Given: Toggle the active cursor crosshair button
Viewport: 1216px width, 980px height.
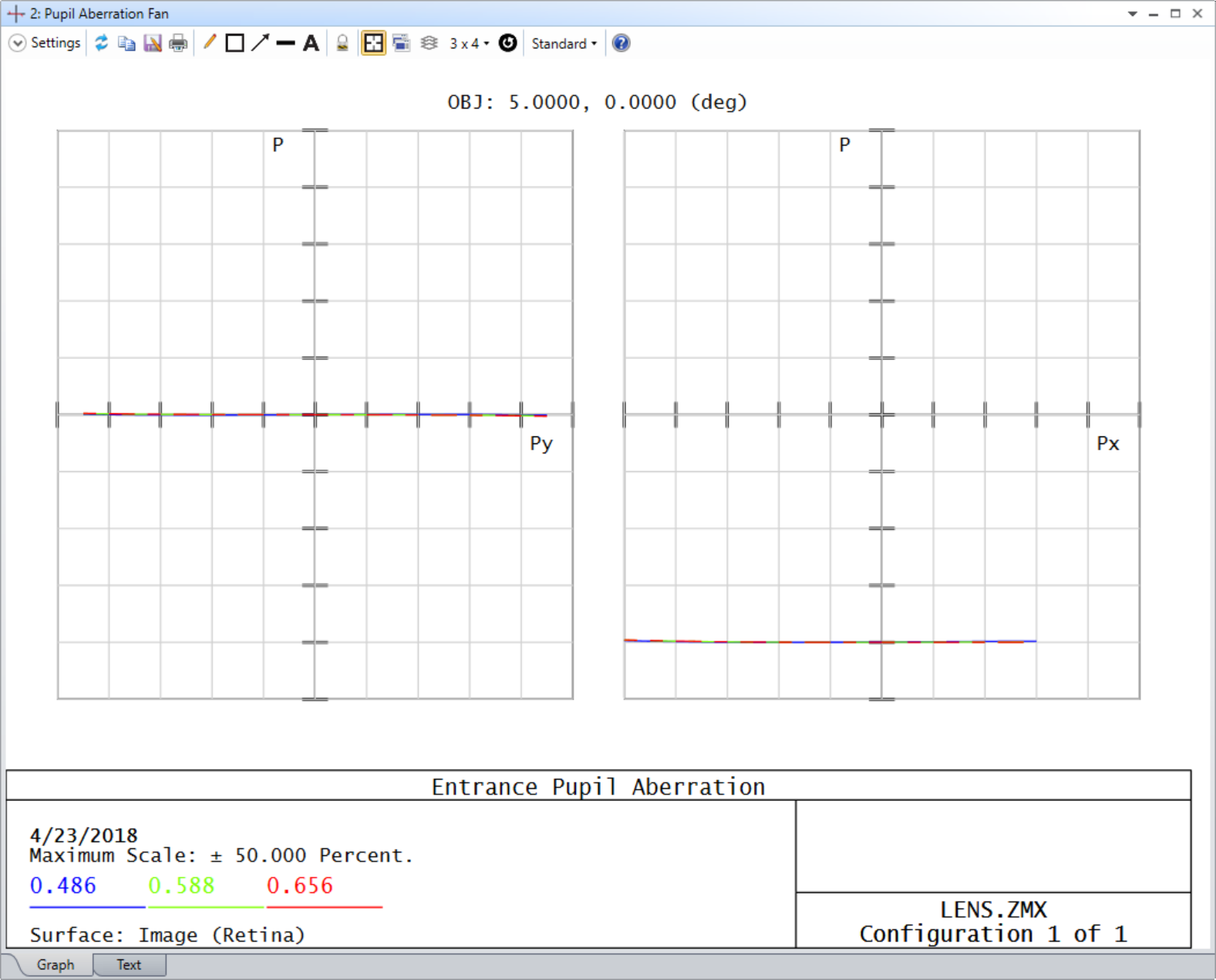Looking at the screenshot, I should click(373, 43).
